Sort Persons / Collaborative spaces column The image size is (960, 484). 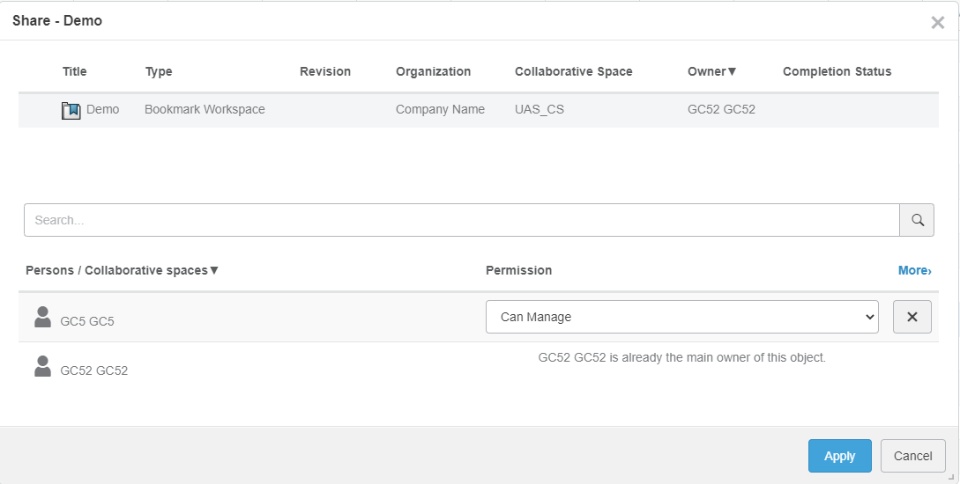214,271
